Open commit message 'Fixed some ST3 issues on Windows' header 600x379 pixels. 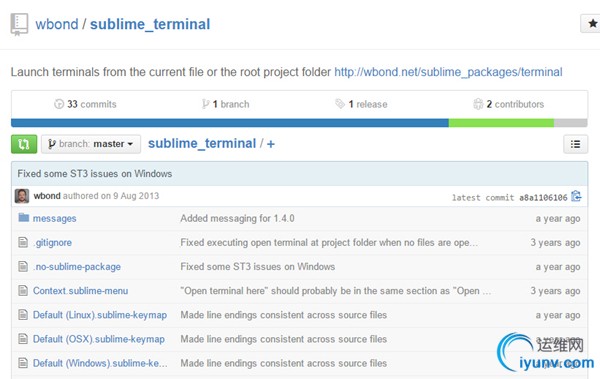tap(95, 174)
